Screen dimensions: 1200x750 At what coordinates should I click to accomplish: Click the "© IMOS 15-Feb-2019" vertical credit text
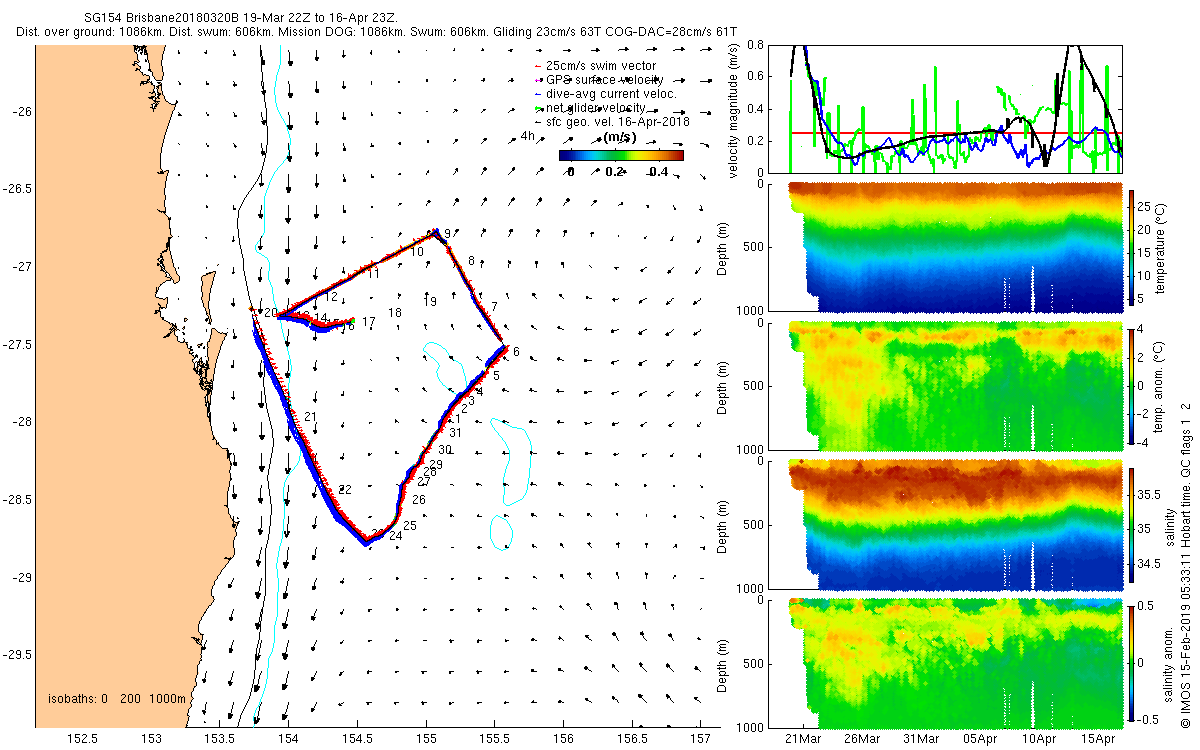(x=1185, y=666)
